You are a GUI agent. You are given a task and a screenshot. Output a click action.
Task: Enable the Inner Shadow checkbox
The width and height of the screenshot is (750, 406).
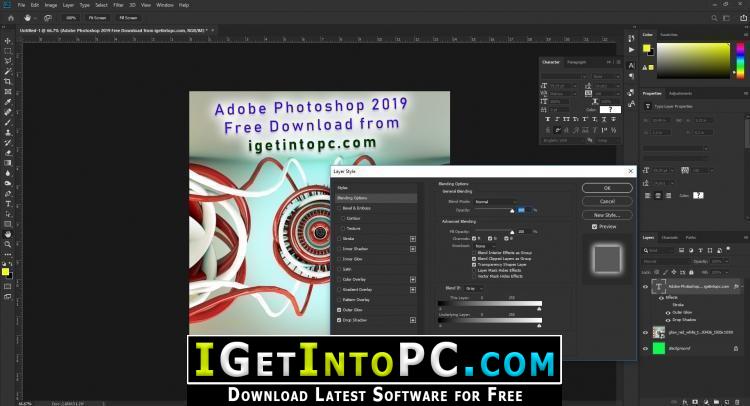[339, 249]
